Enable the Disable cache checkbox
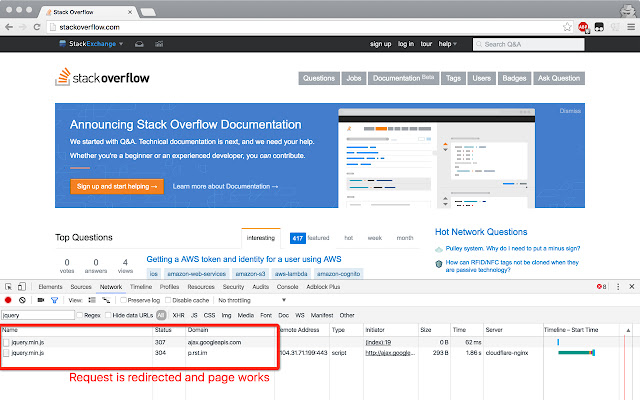640x400 pixels. [168, 300]
